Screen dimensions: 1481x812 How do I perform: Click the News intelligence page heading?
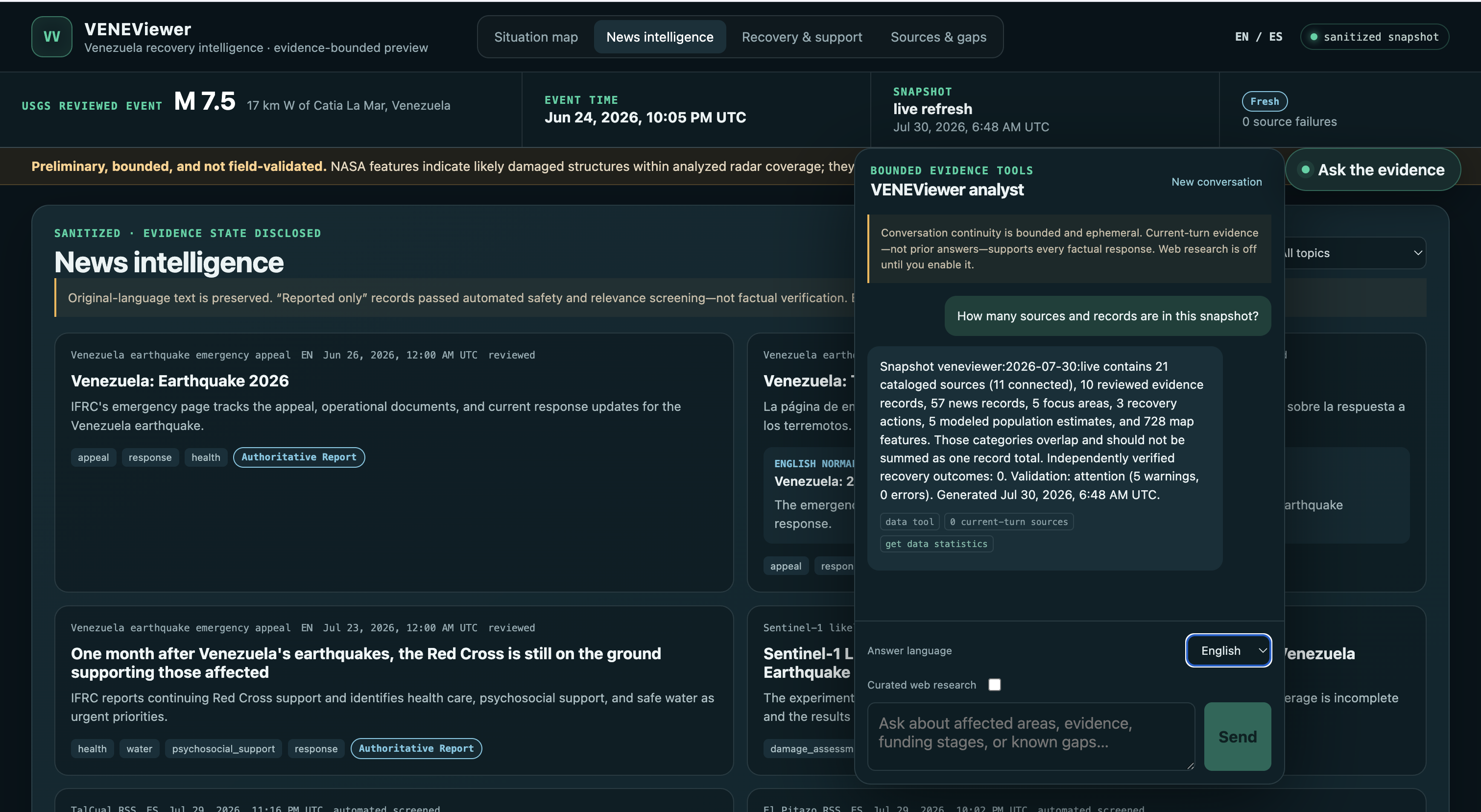pos(168,262)
